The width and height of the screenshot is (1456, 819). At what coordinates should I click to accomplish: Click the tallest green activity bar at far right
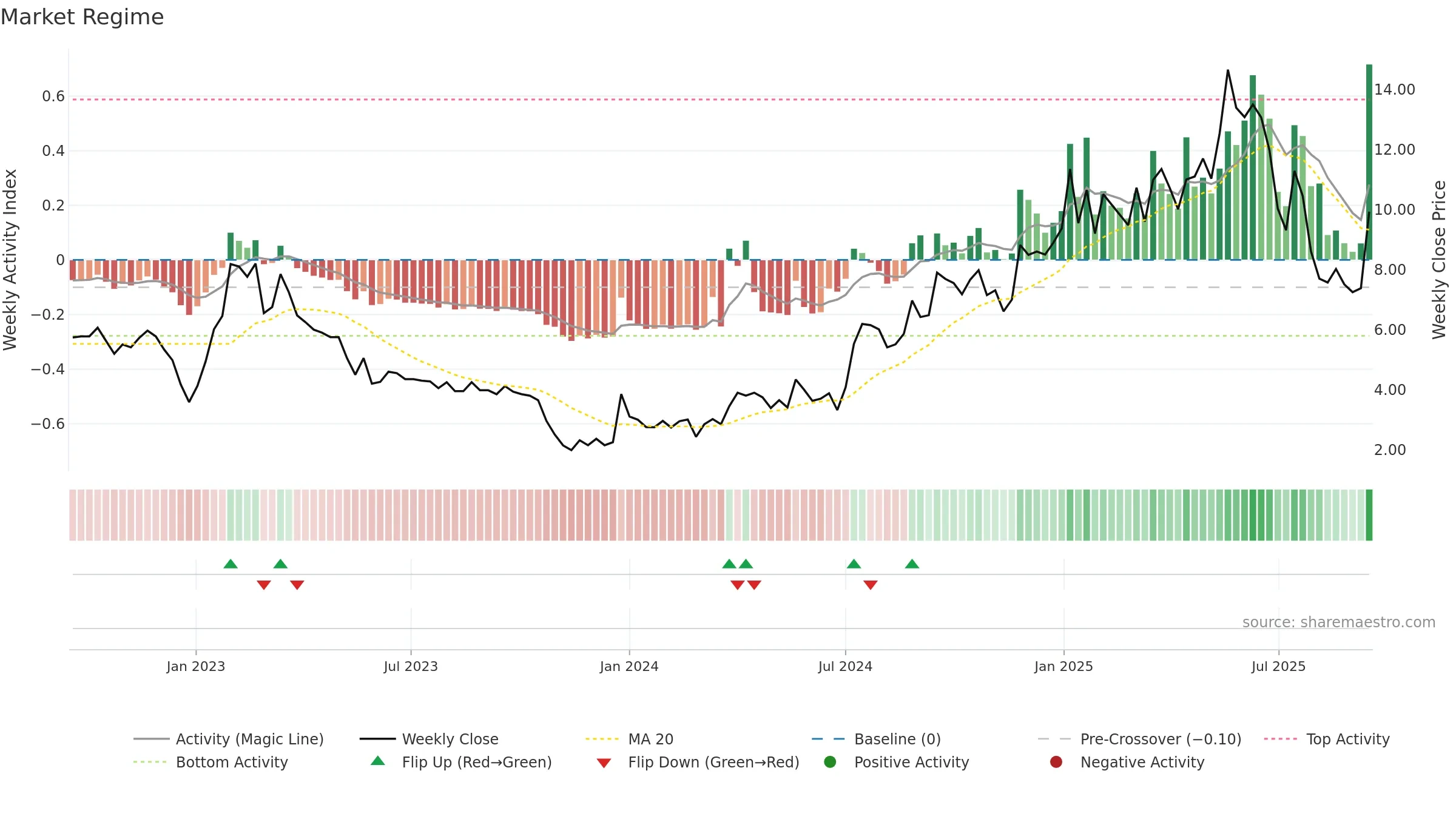pyautogui.click(x=1369, y=162)
